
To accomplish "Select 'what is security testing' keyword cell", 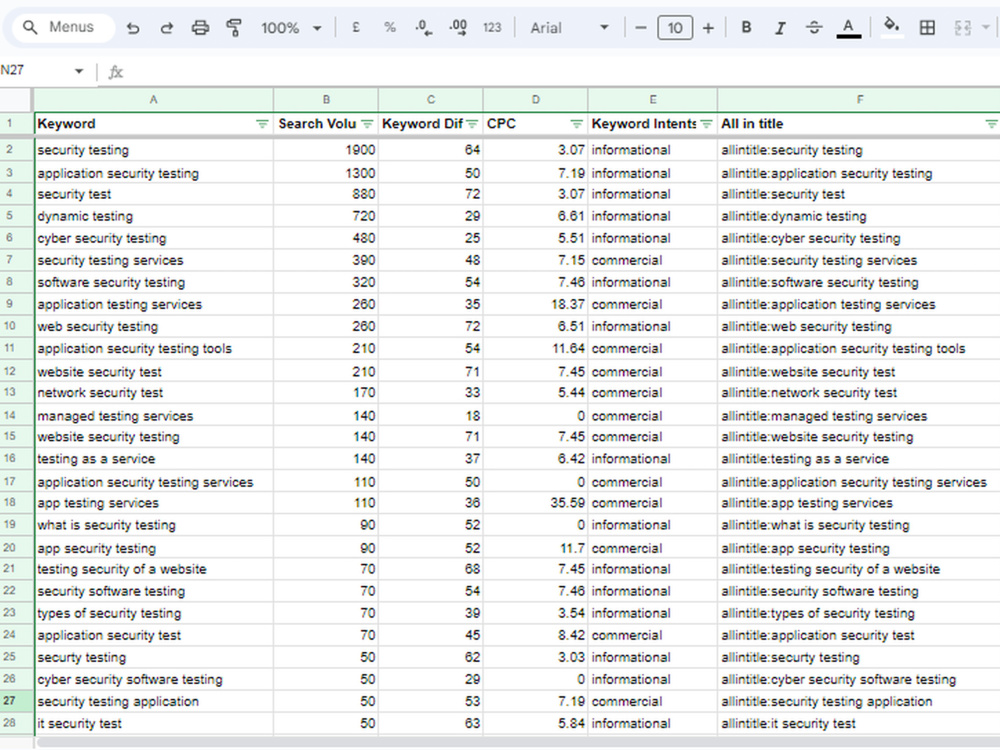I will (154, 525).
